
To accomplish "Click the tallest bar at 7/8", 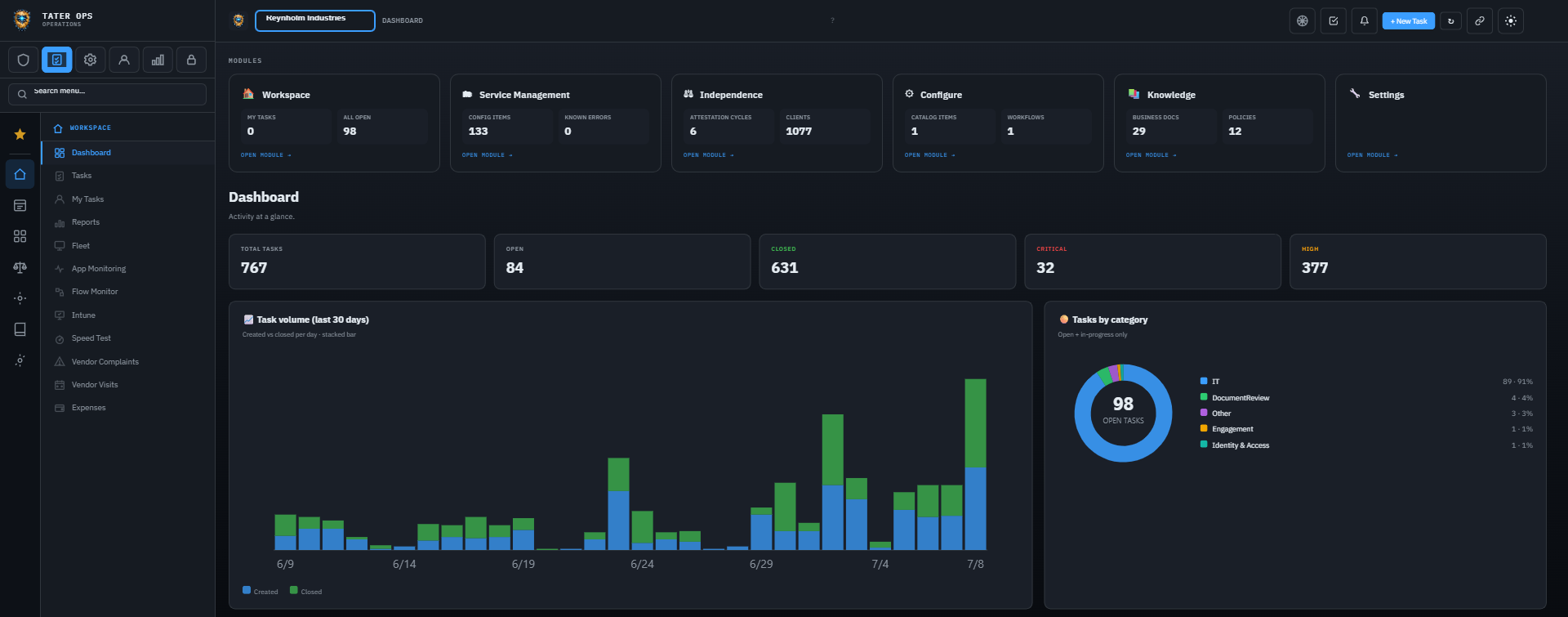I will pos(975,464).
